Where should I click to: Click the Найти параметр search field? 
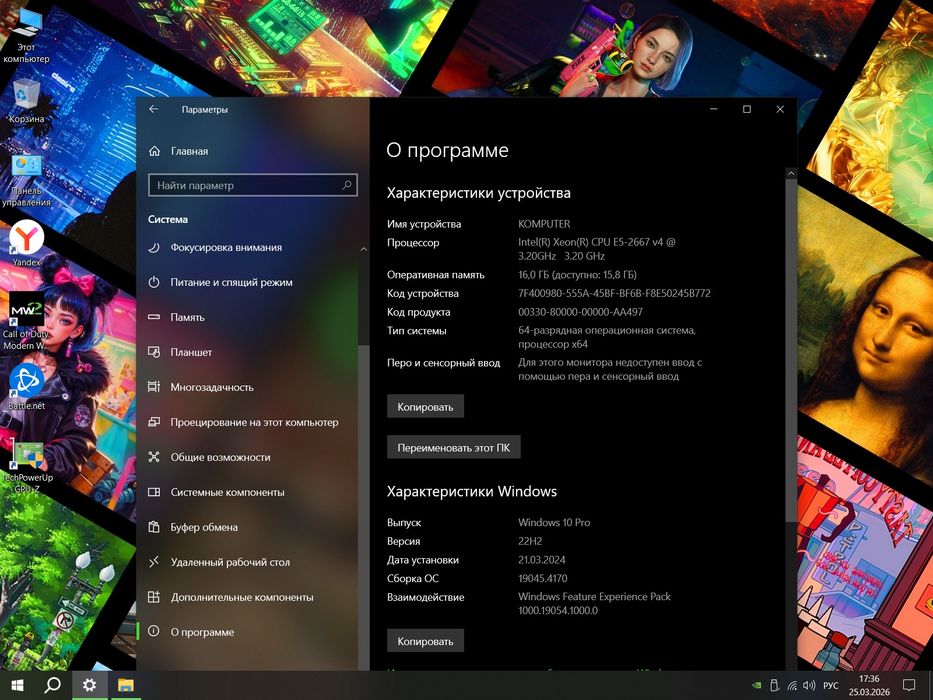click(253, 185)
